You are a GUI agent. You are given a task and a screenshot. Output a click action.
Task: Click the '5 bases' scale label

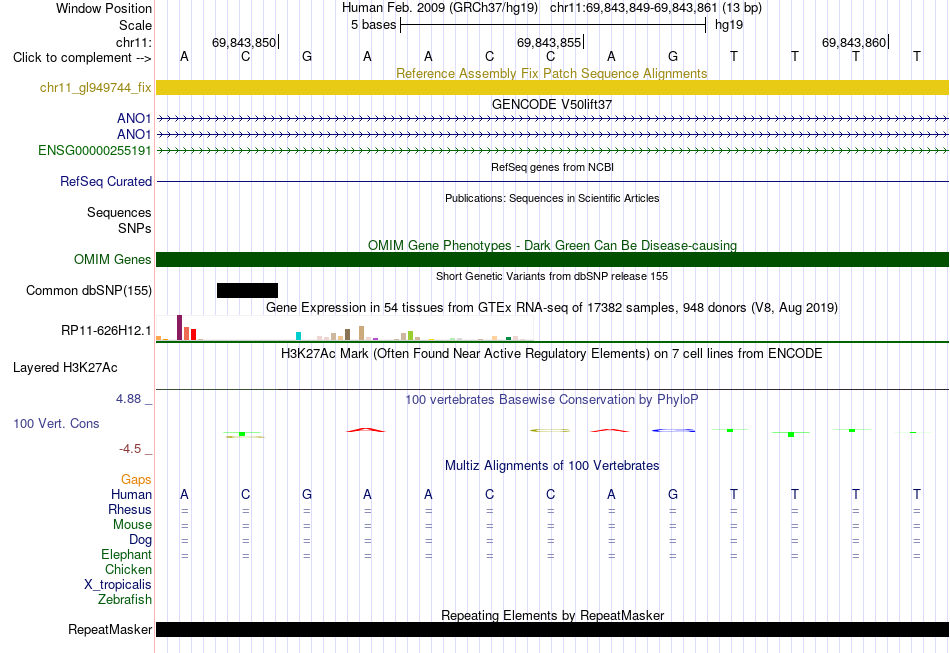tap(373, 25)
